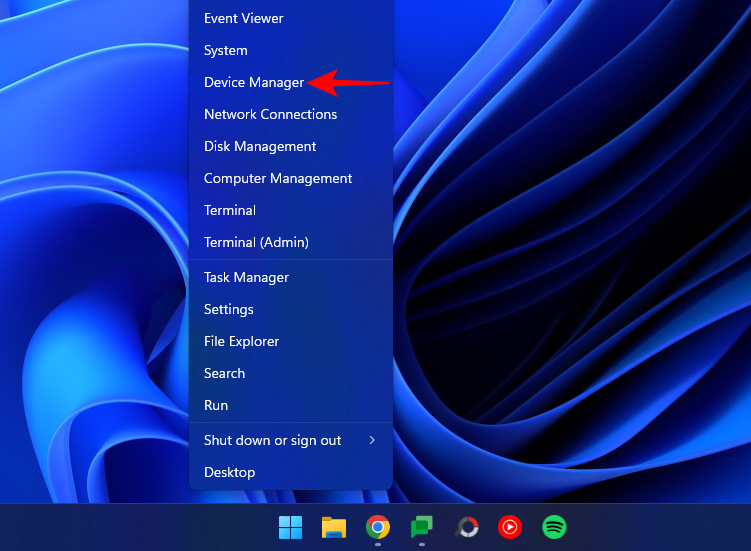751x551 pixels.
Task: Launch Google Chrome from the taskbar
Action: coord(377,527)
